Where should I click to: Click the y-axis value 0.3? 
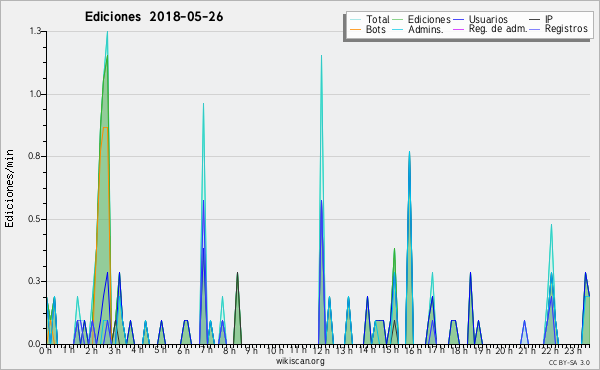point(35,281)
